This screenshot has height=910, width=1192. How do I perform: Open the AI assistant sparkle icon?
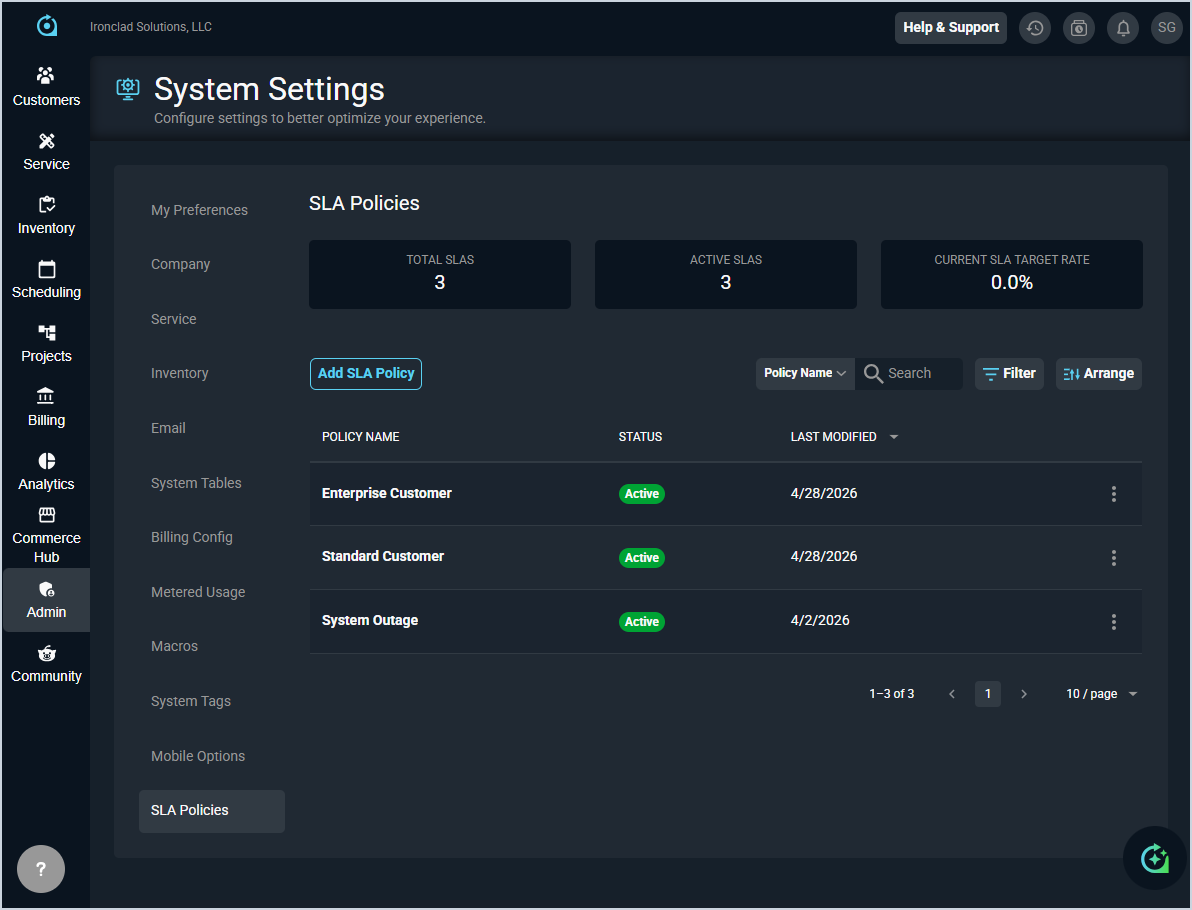(x=1154, y=858)
